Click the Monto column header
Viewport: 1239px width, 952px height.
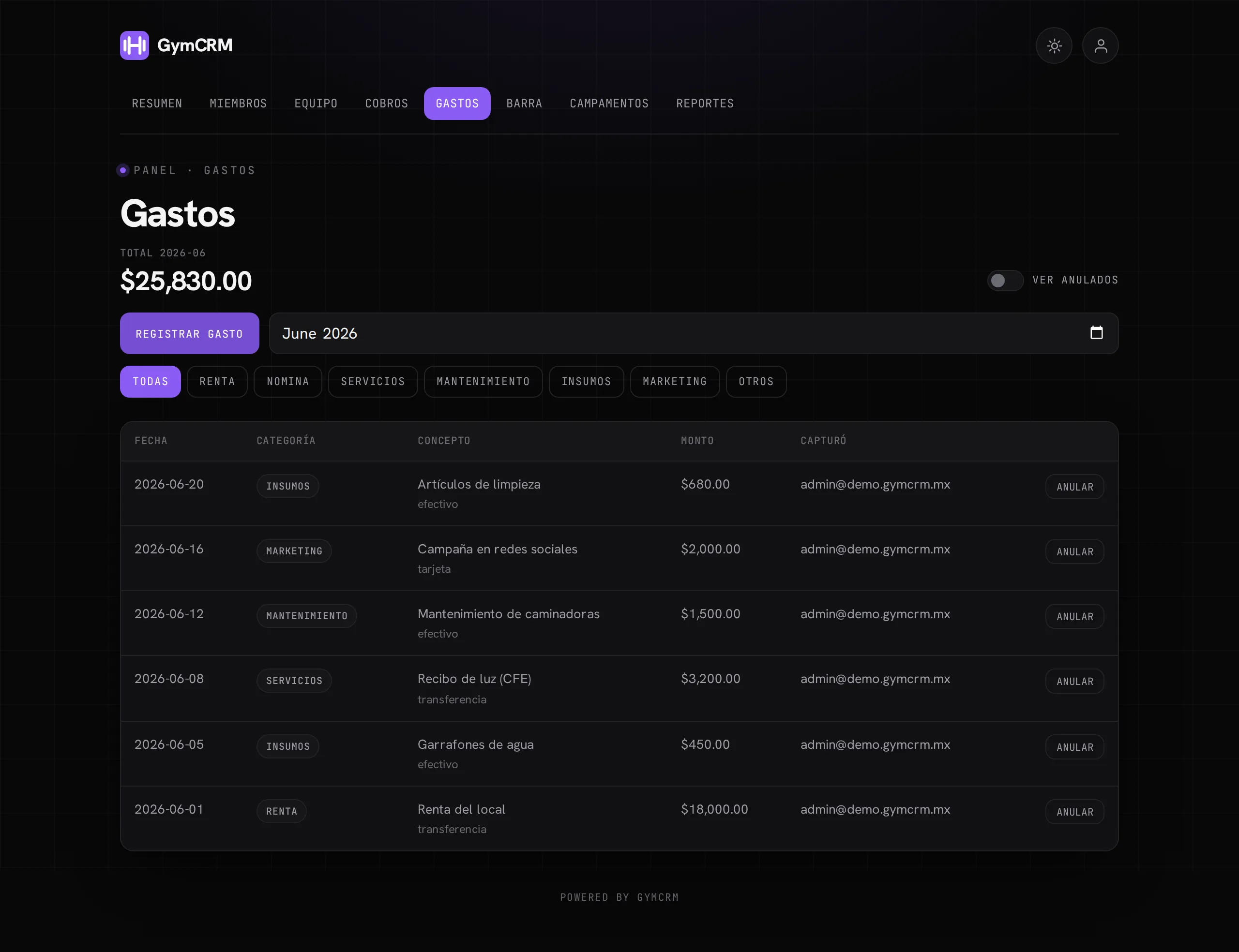tap(697, 441)
